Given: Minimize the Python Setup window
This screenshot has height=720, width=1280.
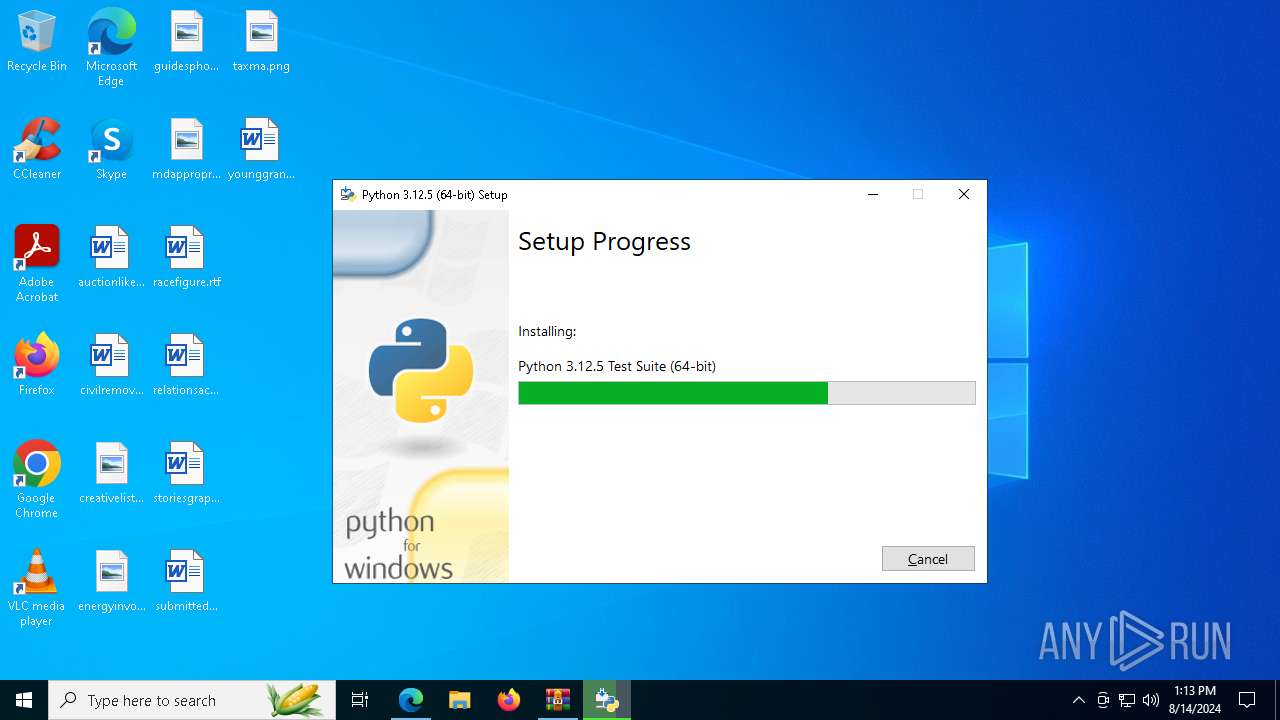Looking at the screenshot, I should [873, 195].
